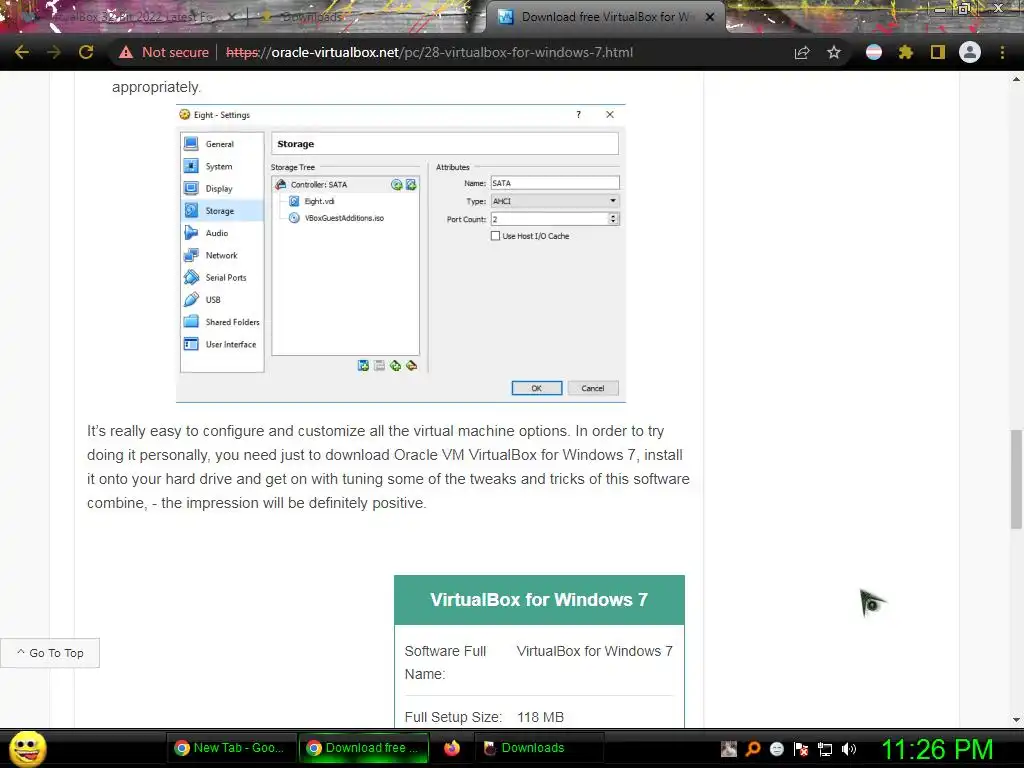Image resolution: width=1024 pixels, height=768 pixels.
Task: Click the add attachment icon under Storage Tree
Action: pos(395,366)
